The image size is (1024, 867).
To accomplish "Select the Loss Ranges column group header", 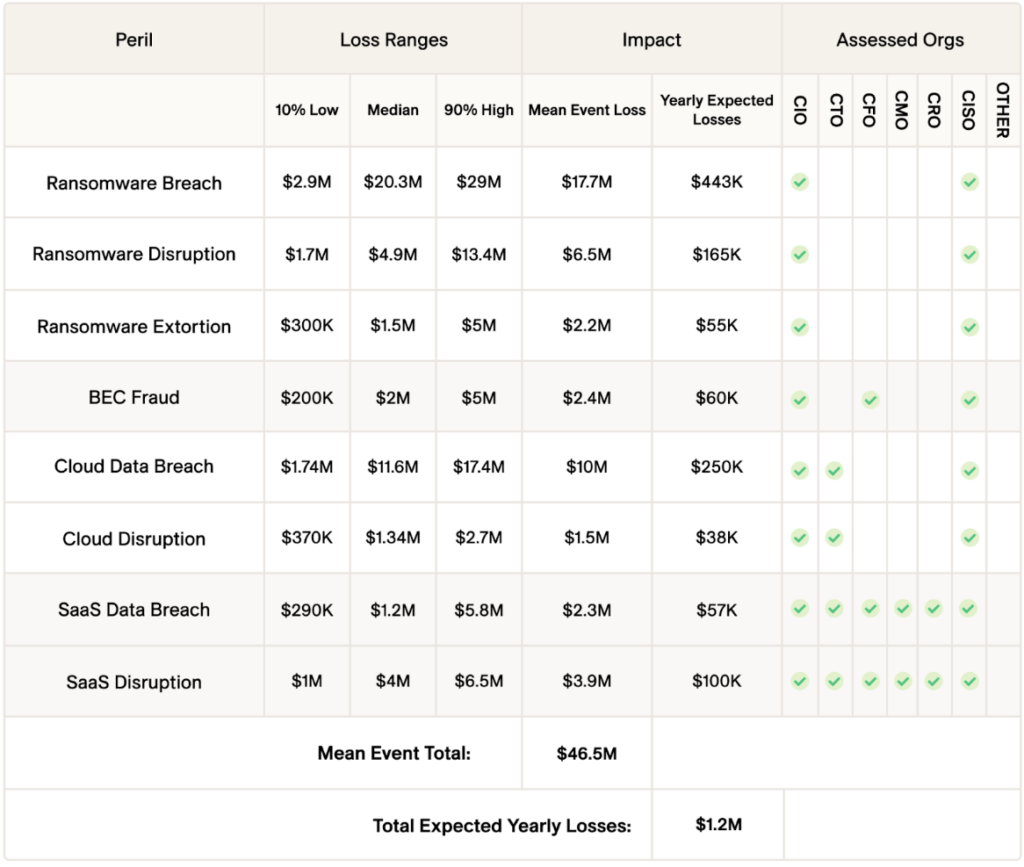I will [x=393, y=40].
